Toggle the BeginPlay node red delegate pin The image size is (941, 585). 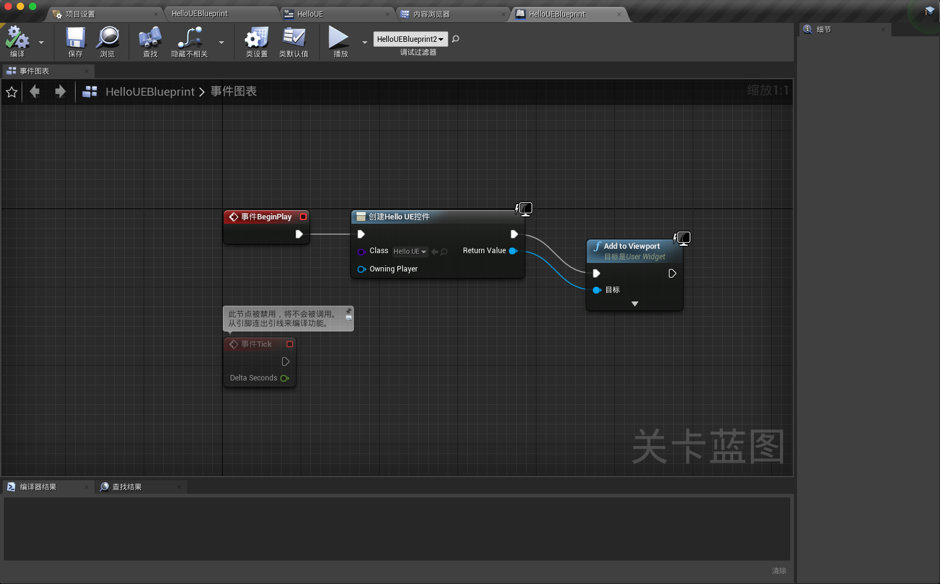[x=303, y=217]
